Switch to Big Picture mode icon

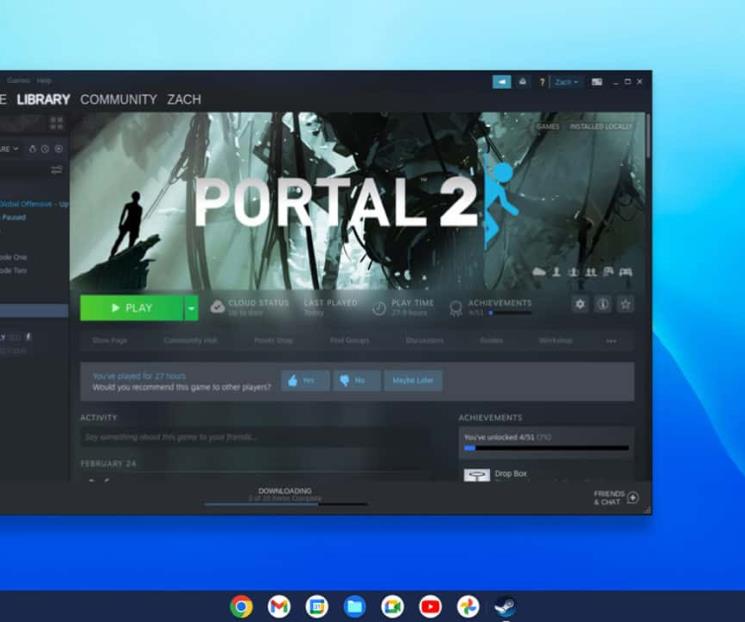597,82
